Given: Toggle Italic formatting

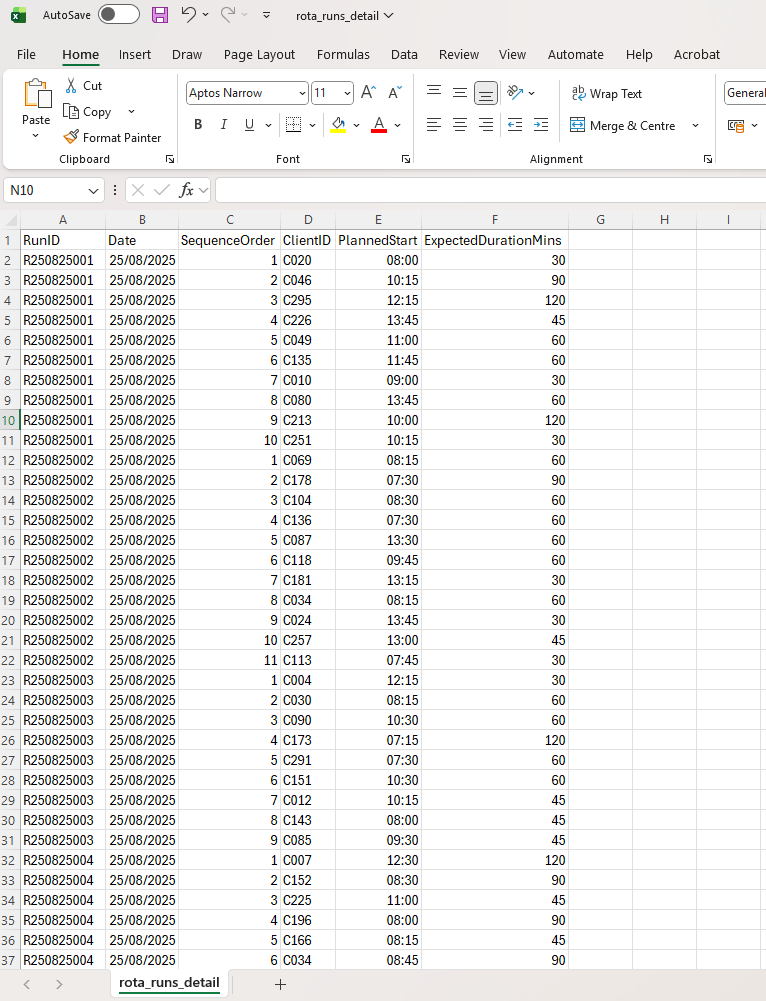Looking at the screenshot, I should (x=223, y=124).
